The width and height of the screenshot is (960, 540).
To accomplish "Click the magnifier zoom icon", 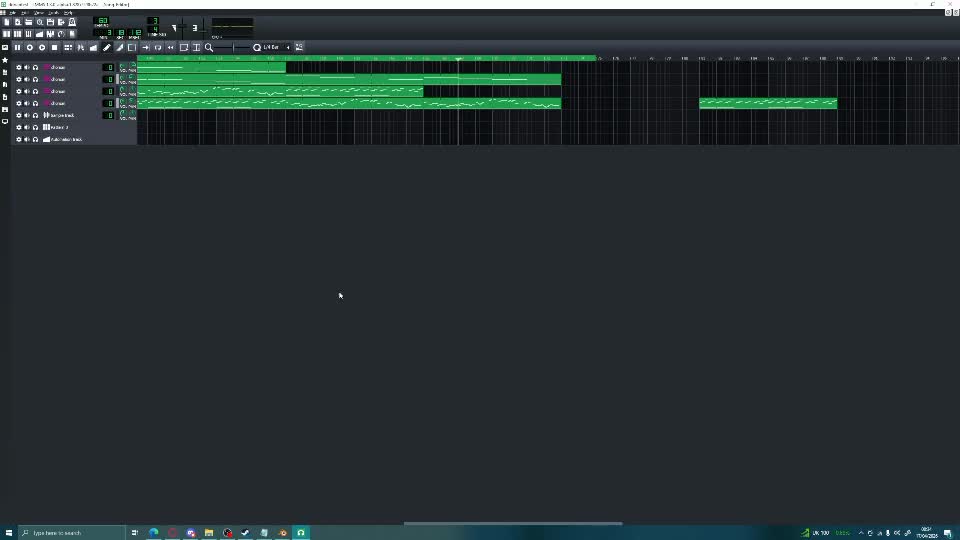I will pos(209,47).
